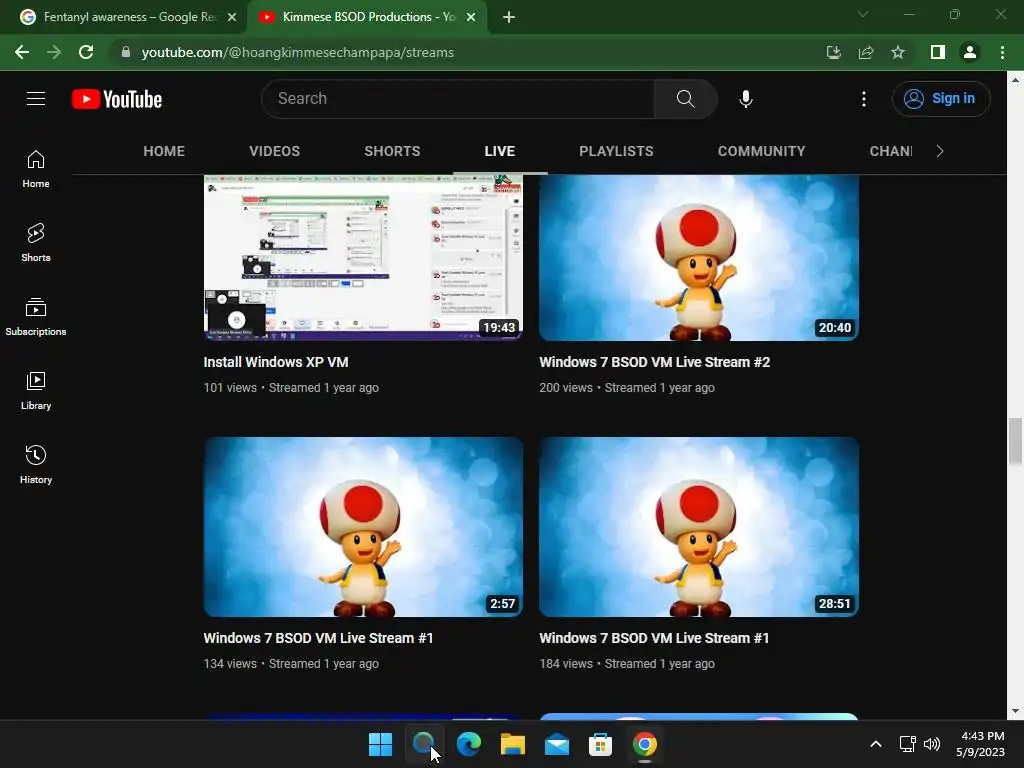The image size is (1024, 768).
Task: Open Chrome tab search dropdown
Action: coord(863,14)
